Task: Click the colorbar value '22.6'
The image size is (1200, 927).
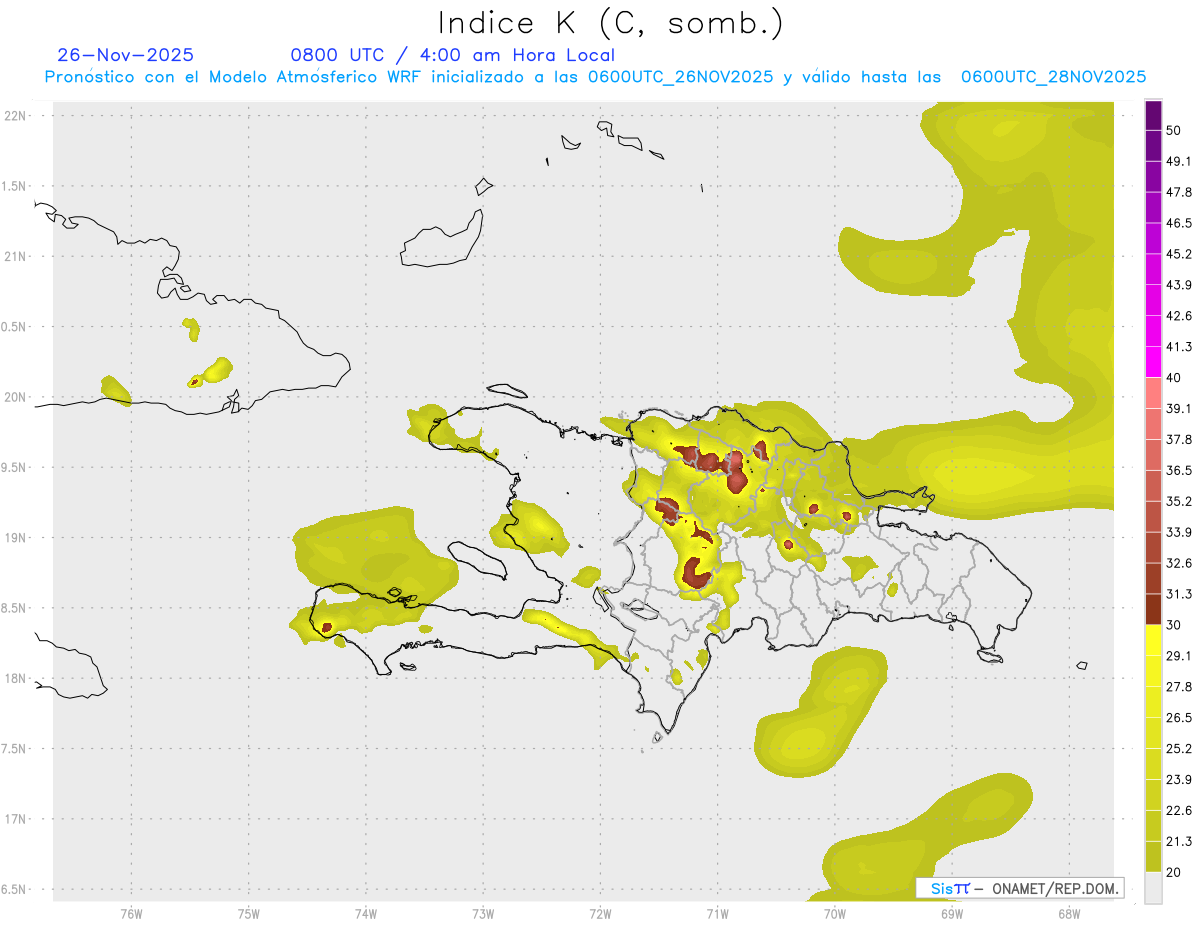Action: pos(1178,811)
